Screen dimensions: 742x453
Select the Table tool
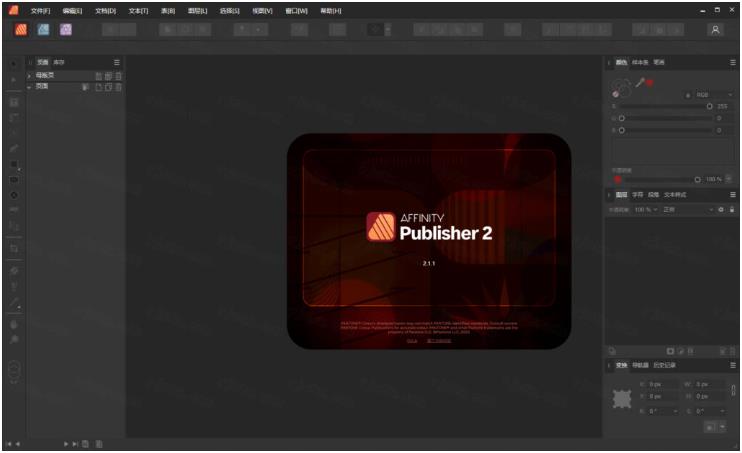tap(14, 117)
